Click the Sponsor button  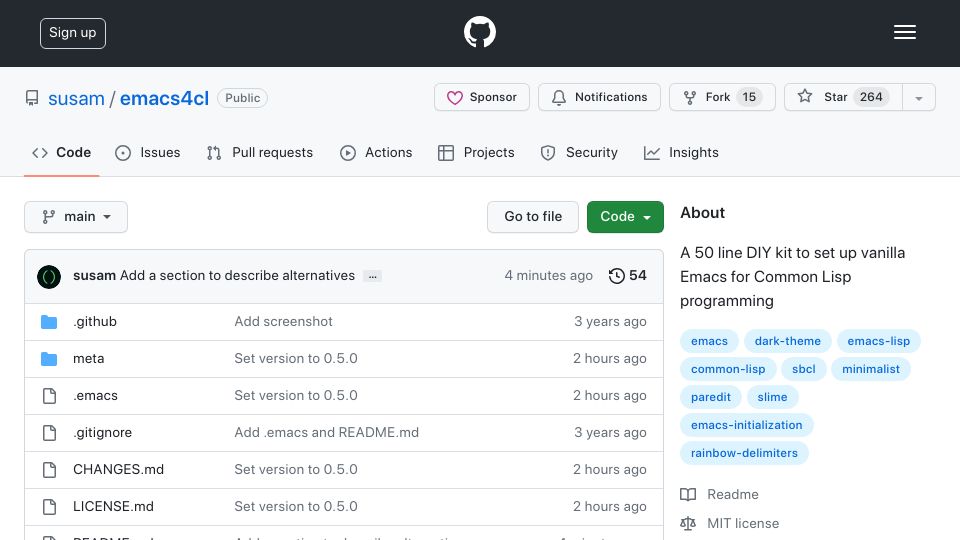(482, 97)
